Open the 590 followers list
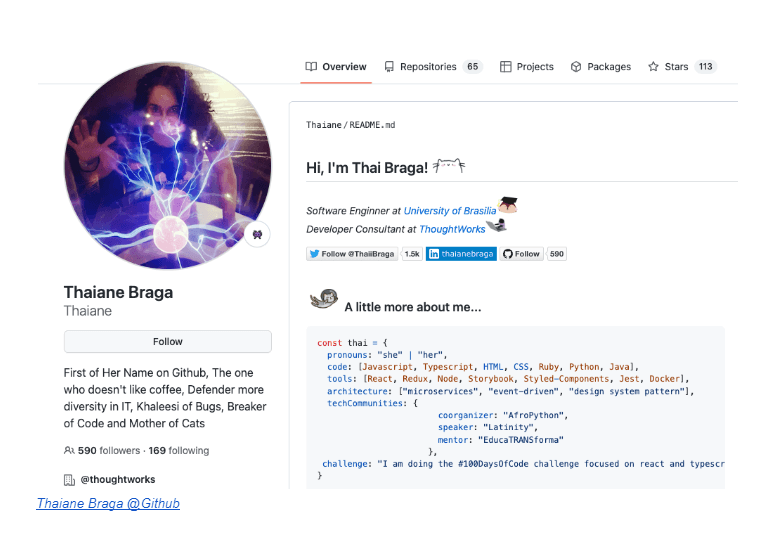Viewport: 776px width, 542px height. tap(107, 451)
